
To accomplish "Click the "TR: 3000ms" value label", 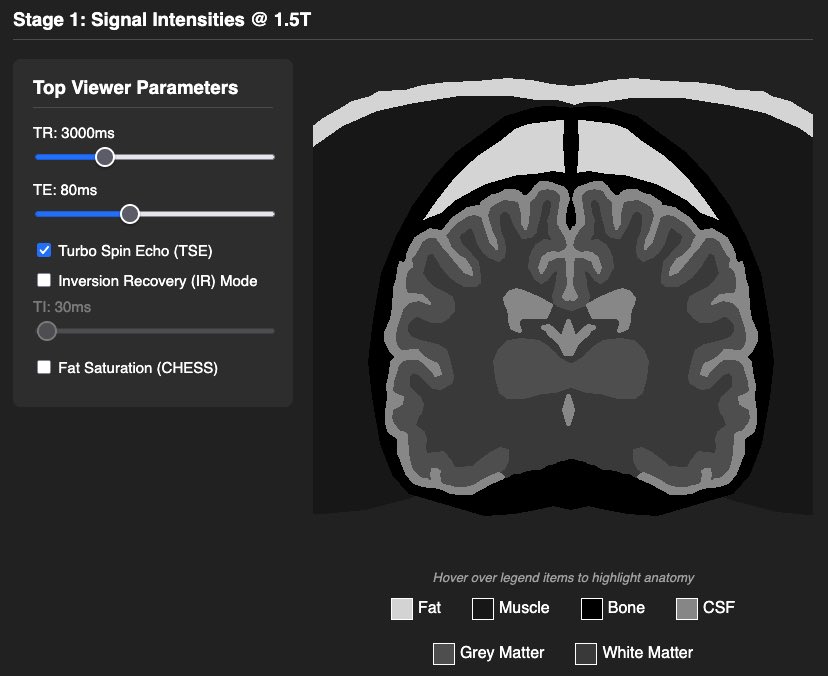I will (x=74, y=133).
